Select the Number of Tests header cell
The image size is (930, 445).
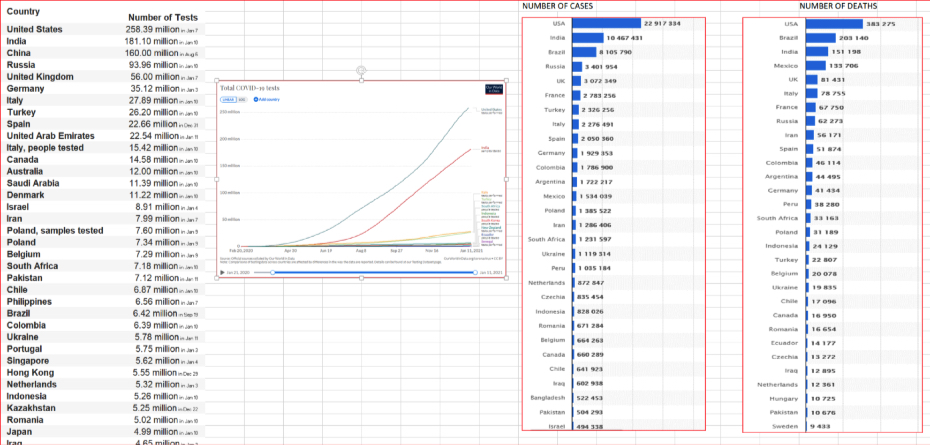pyautogui.click(x=166, y=18)
